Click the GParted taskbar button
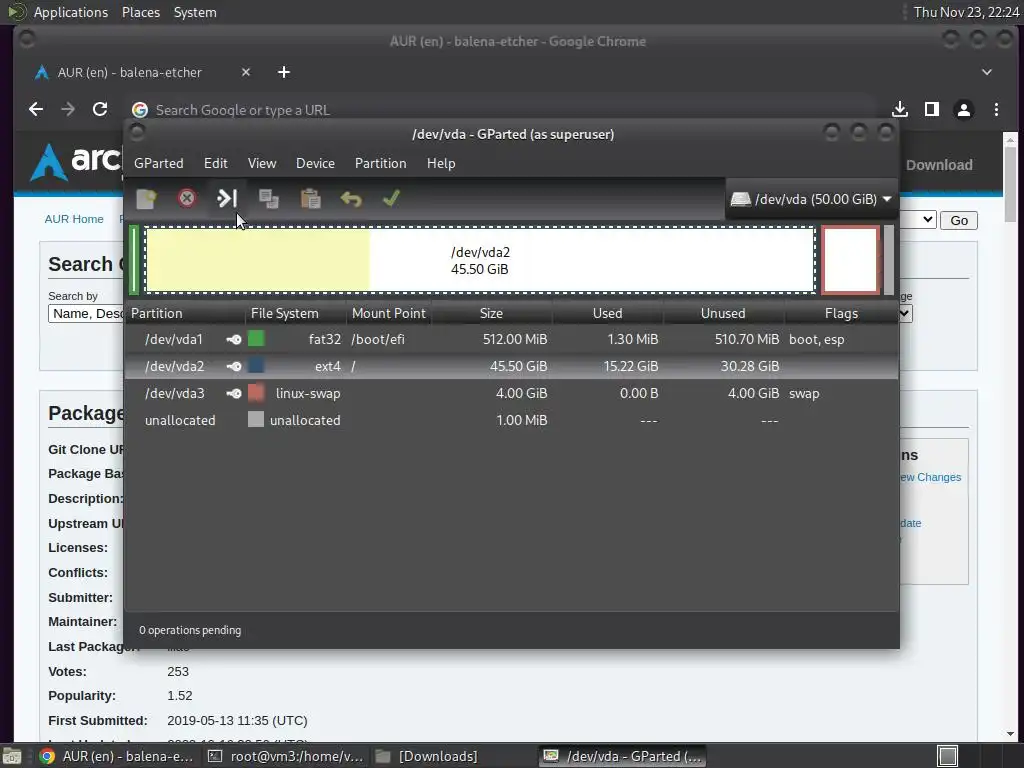 622,756
